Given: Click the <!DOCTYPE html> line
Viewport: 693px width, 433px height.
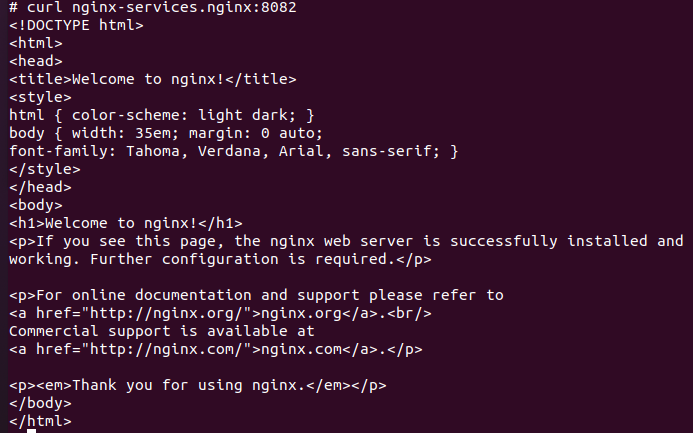Looking at the screenshot, I should (x=76, y=25).
